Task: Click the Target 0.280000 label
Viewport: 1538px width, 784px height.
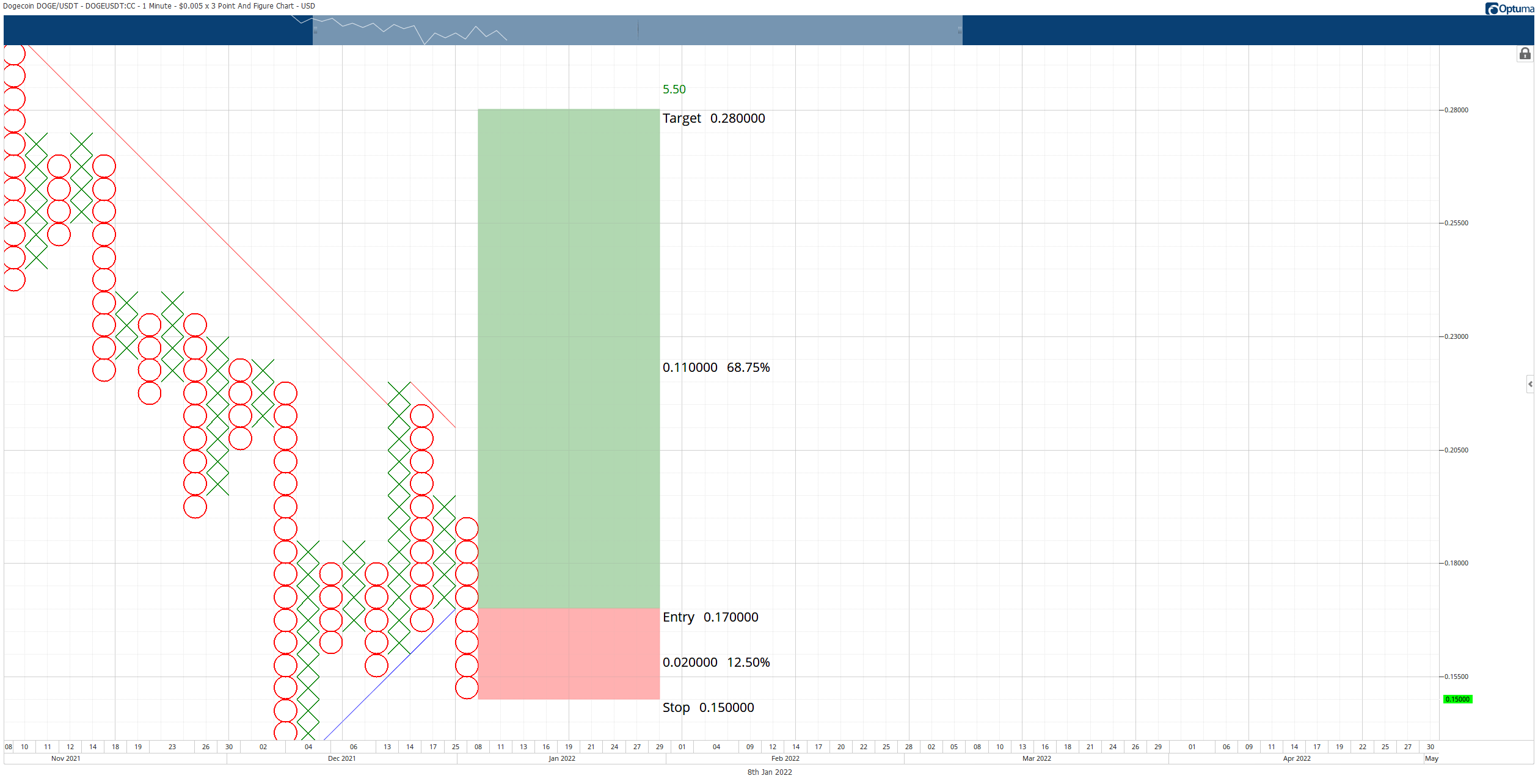Action: 713,118
